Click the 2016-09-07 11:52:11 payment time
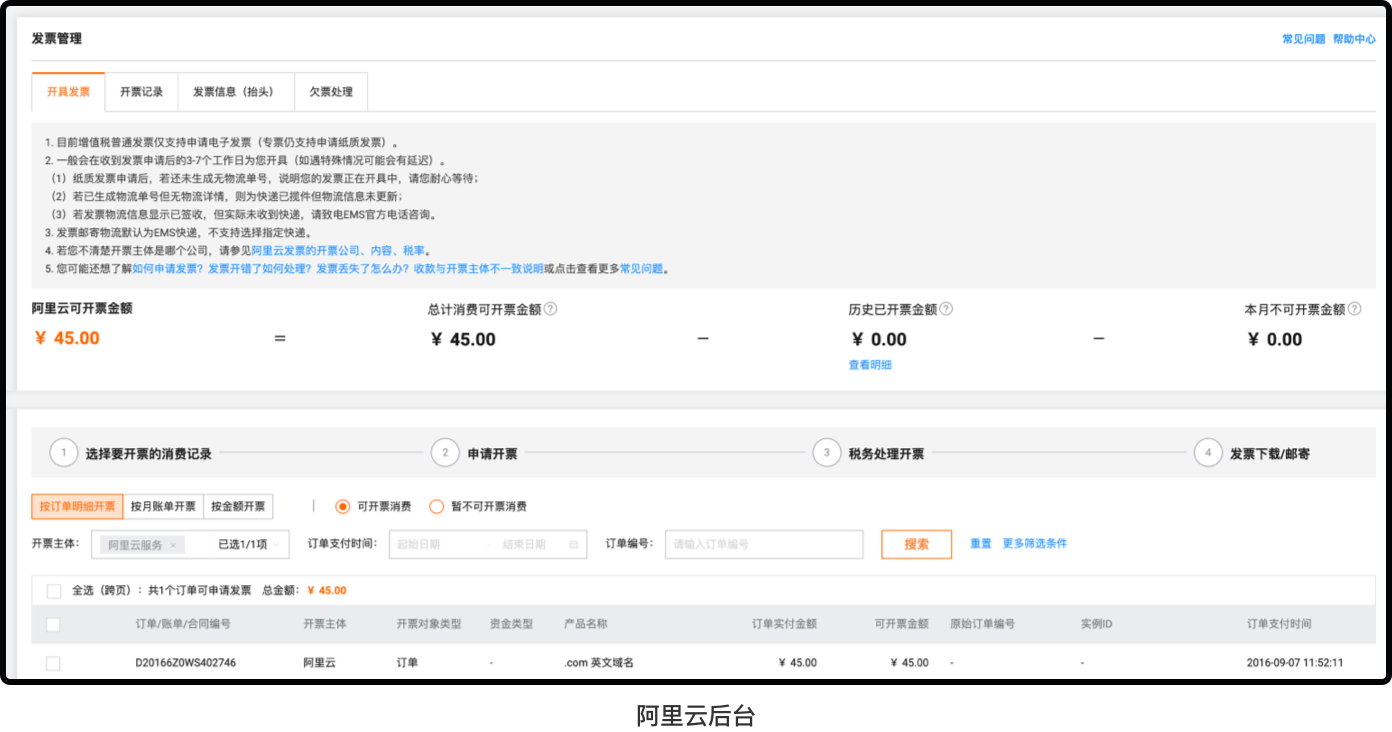The width and height of the screenshot is (1392, 732). [x=1295, y=663]
